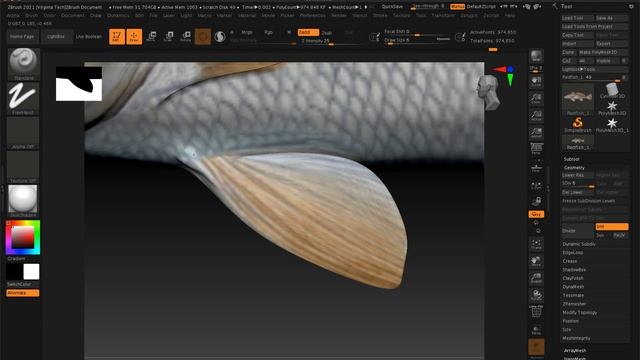The height and width of the screenshot is (360, 640).
Task: Expand the ArrayMesh section
Action: [x=575, y=351]
